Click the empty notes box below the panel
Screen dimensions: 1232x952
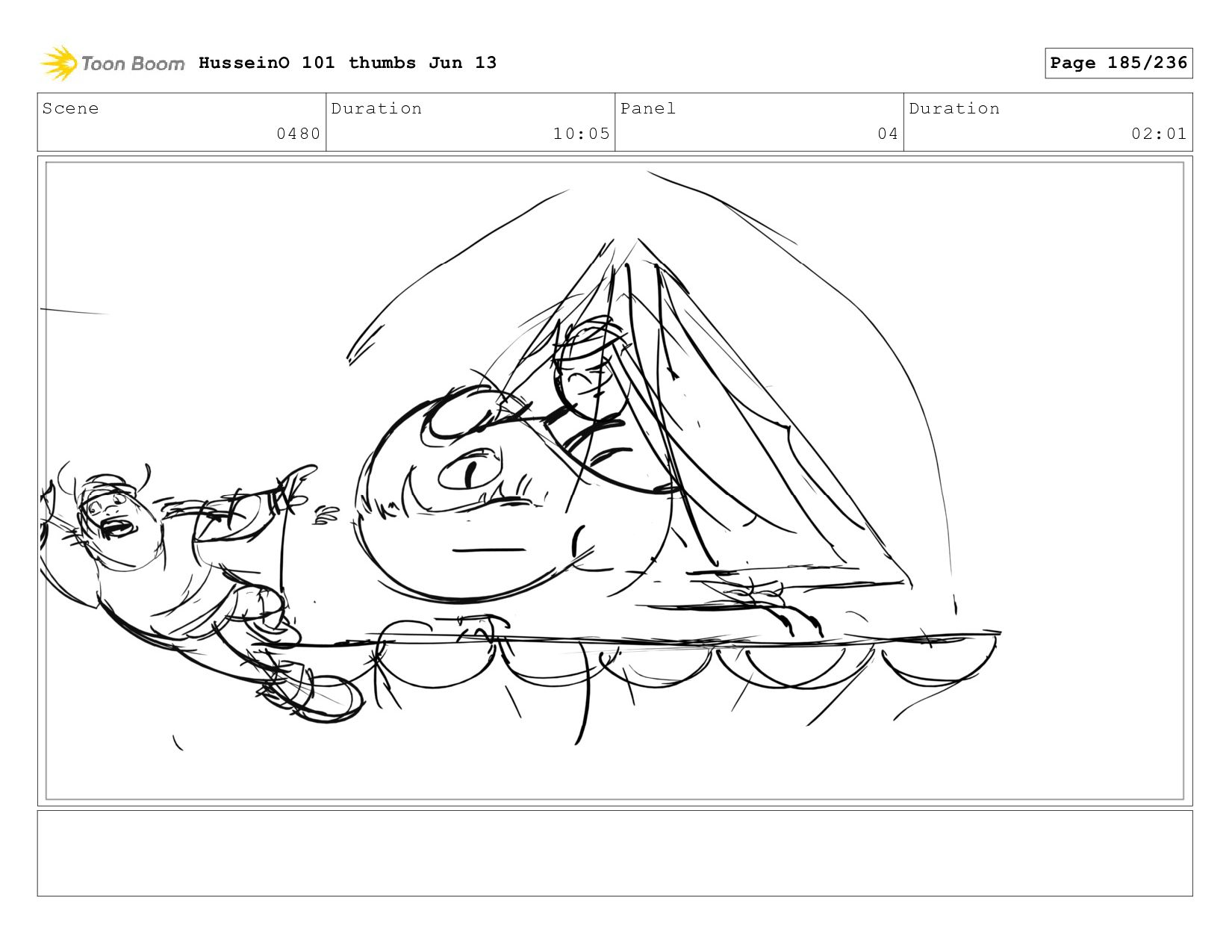pyautogui.click(x=615, y=853)
